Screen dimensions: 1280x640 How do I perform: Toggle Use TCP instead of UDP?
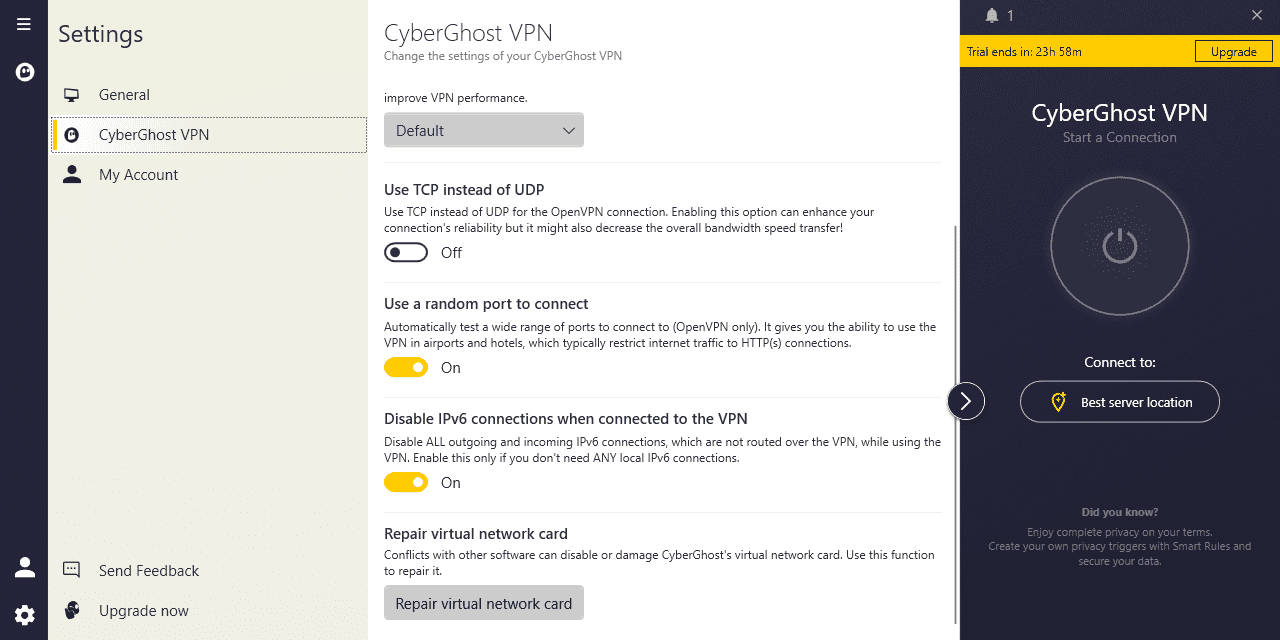click(x=406, y=253)
